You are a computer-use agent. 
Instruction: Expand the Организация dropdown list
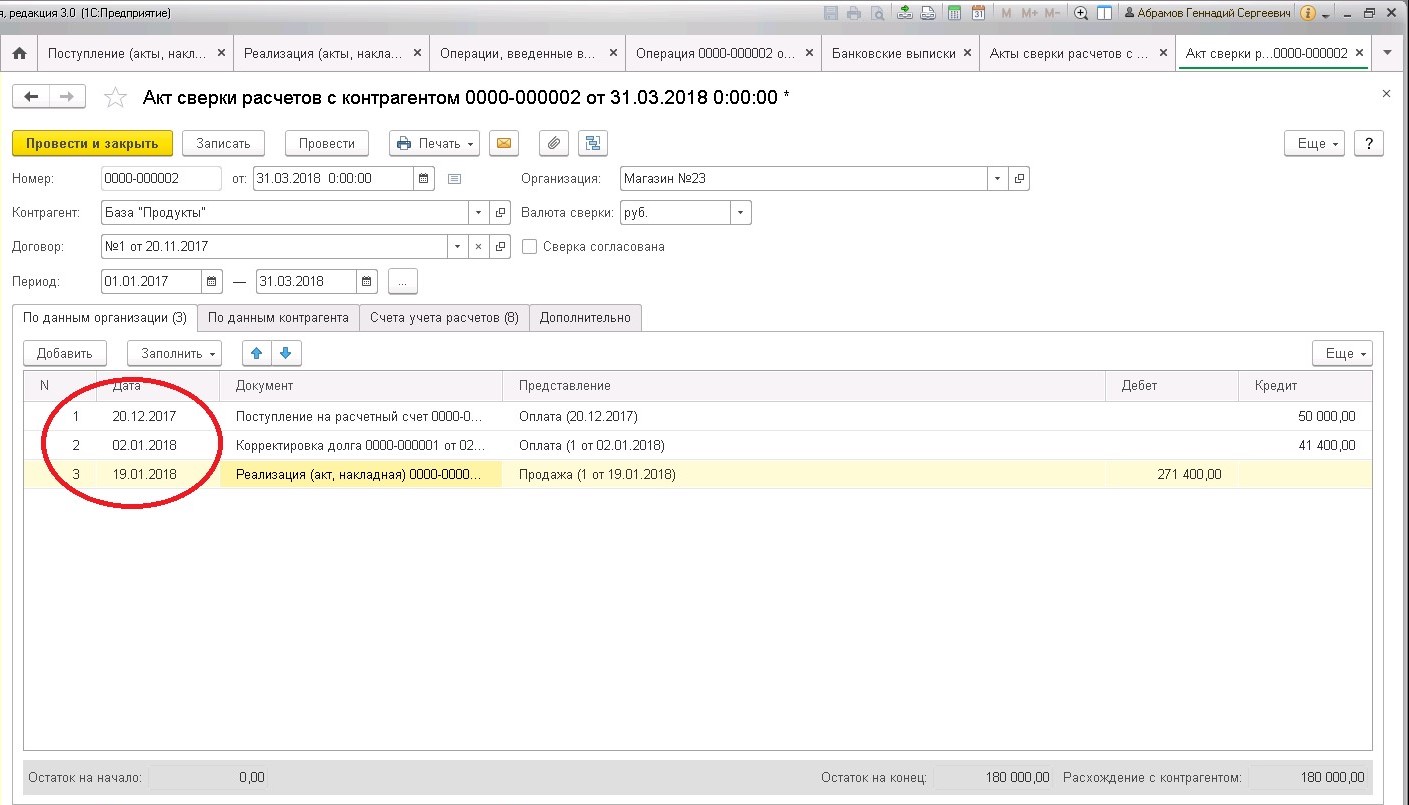tap(998, 179)
